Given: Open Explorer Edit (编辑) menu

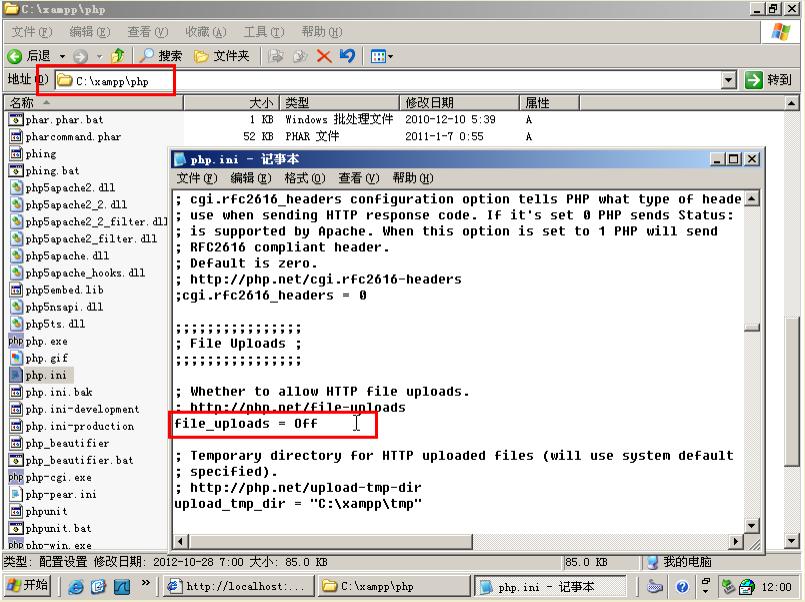Looking at the screenshot, I should 90,32.
